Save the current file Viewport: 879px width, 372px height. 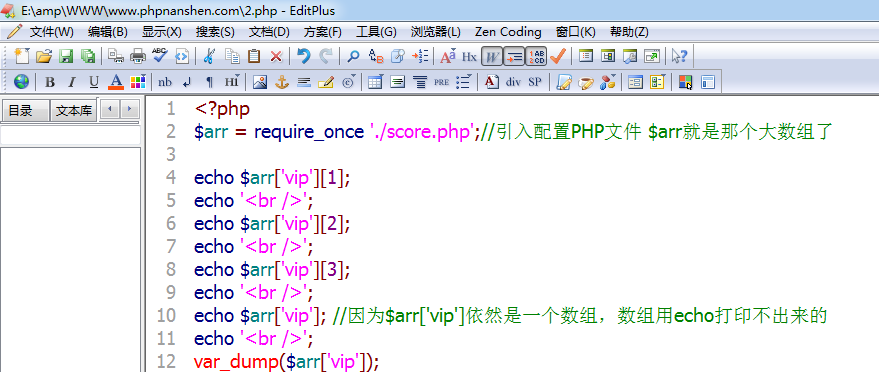click(66, 56)
